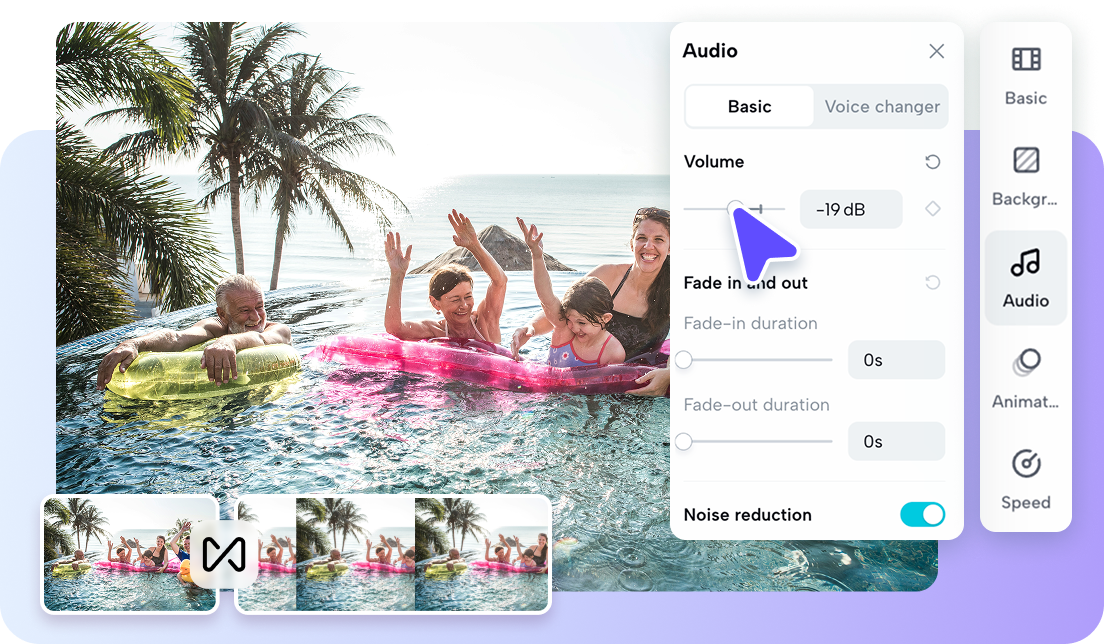The width and height of the screenshot is (1104, 644).
Task: Reset the Volume setting
Action: click(933, 162)
